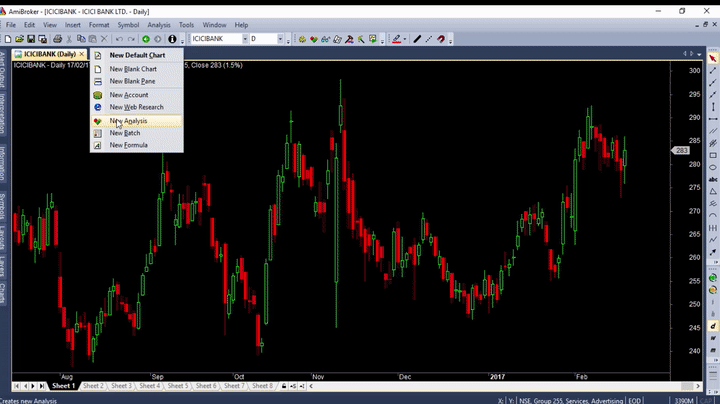Click the heart-shaped Analysis toolbar icon
Viewport: 720px width, 404px height.
pyautogui.click(x=314, y=39)
